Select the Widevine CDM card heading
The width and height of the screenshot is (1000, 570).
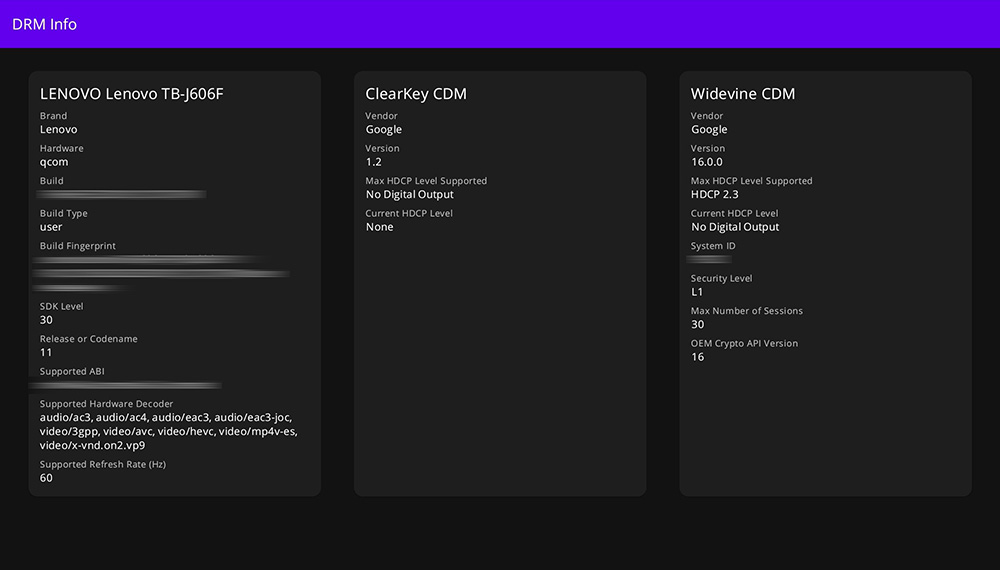(x=743, y=94)
